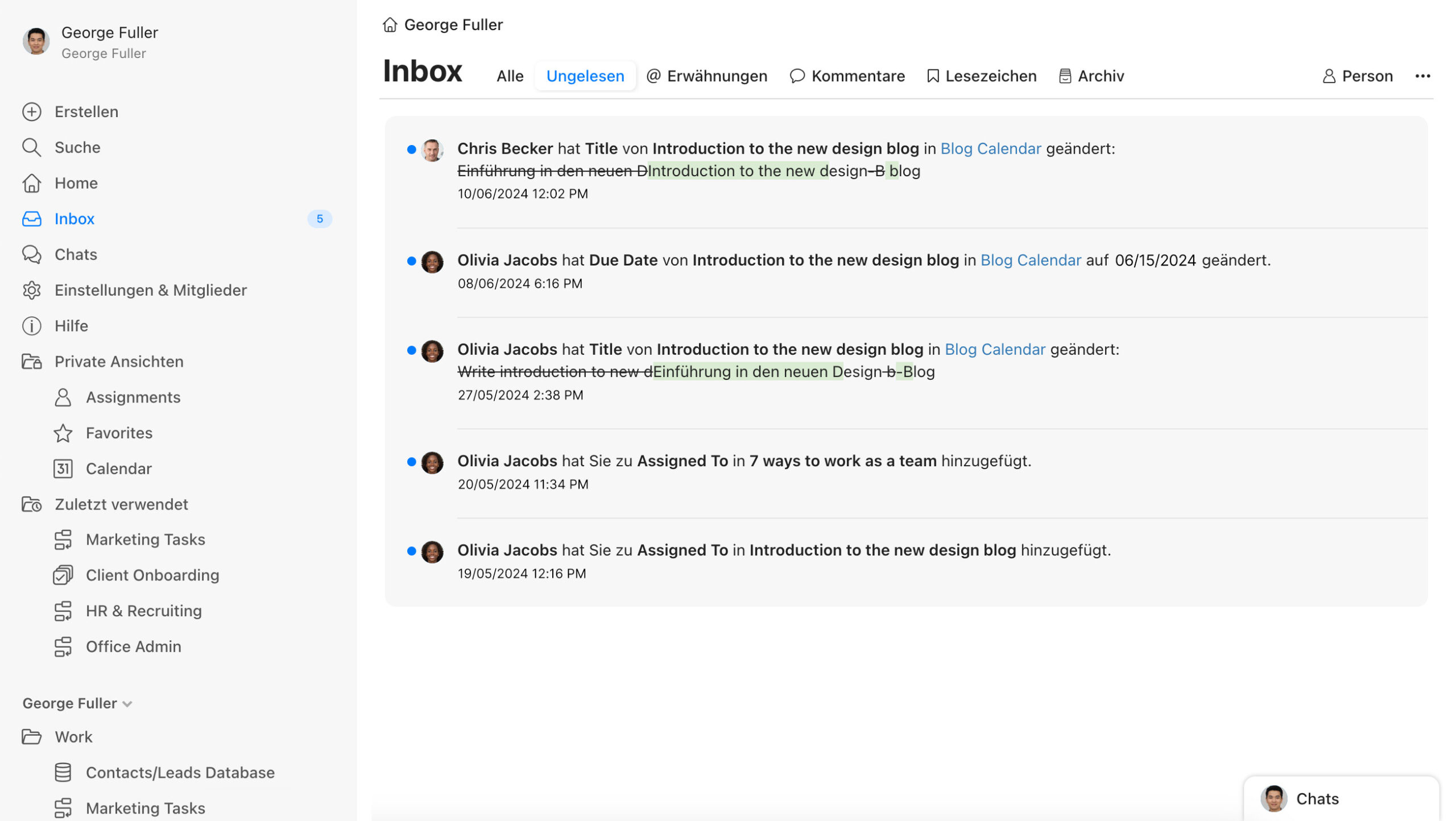Open Blog Calendar link in first notification

pos(990,148)
